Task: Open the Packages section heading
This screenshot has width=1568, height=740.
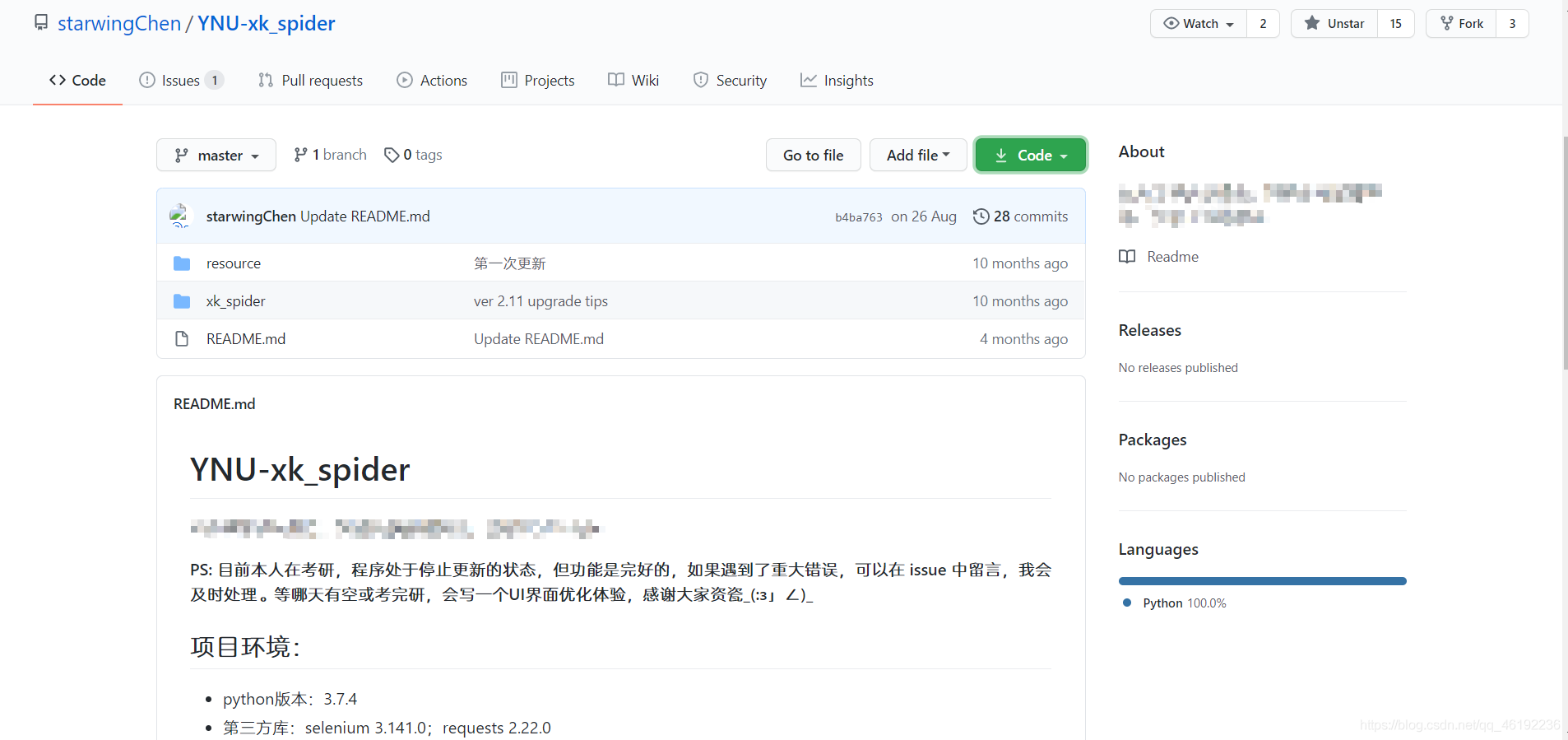Action: point(1153,440)
